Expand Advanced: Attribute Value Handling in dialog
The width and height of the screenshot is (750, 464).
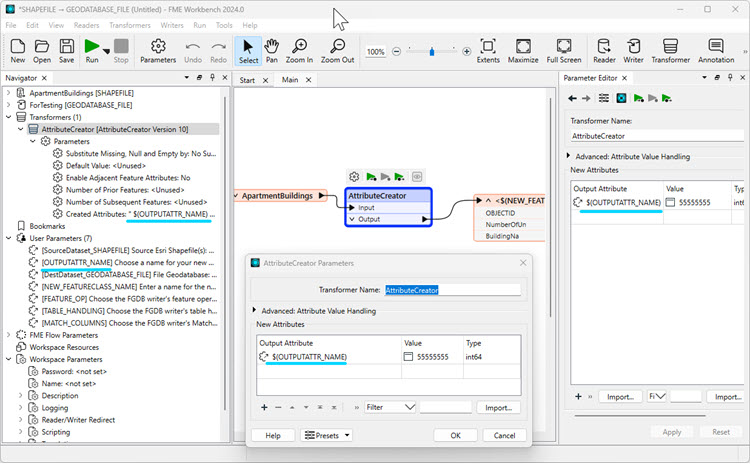[x=254, y=310]
